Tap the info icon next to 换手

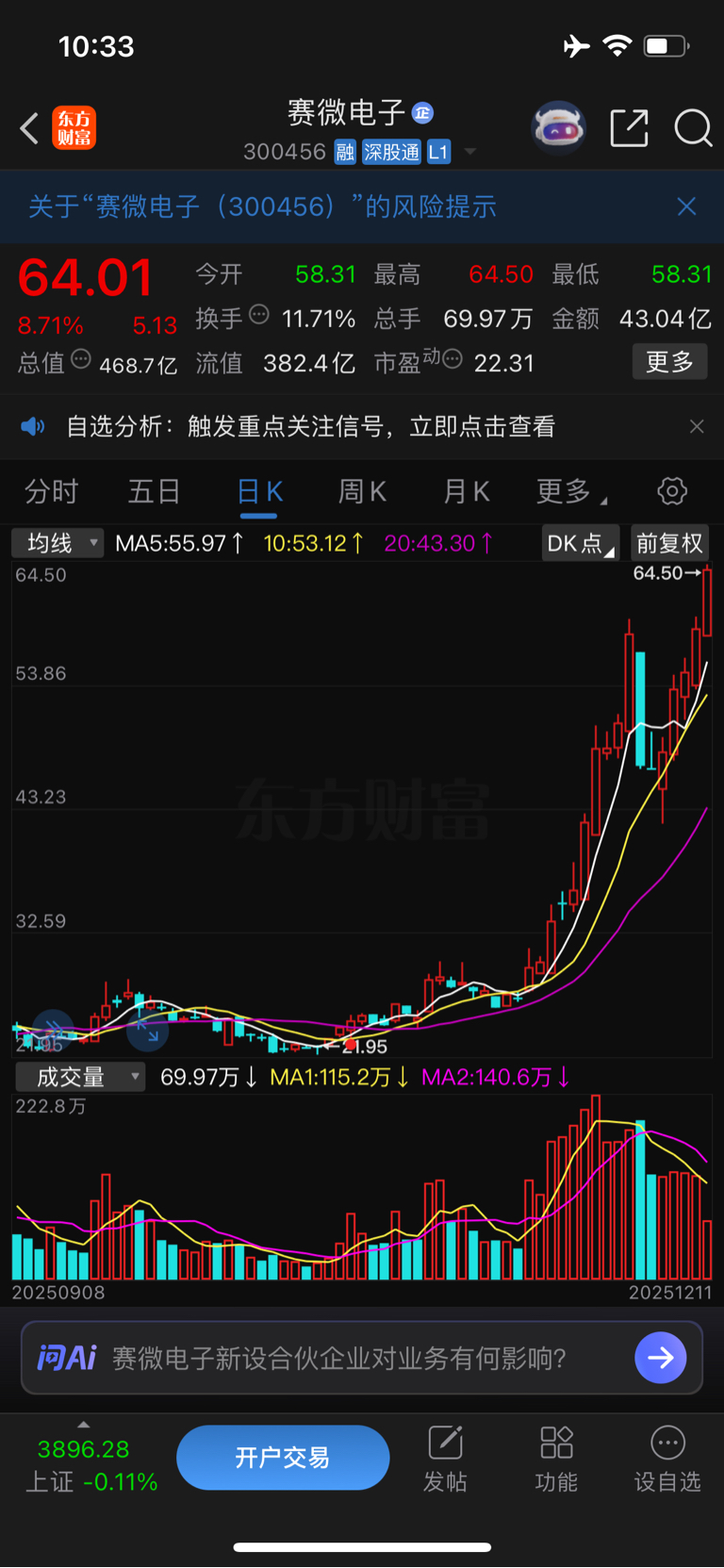tap(259, 315)
